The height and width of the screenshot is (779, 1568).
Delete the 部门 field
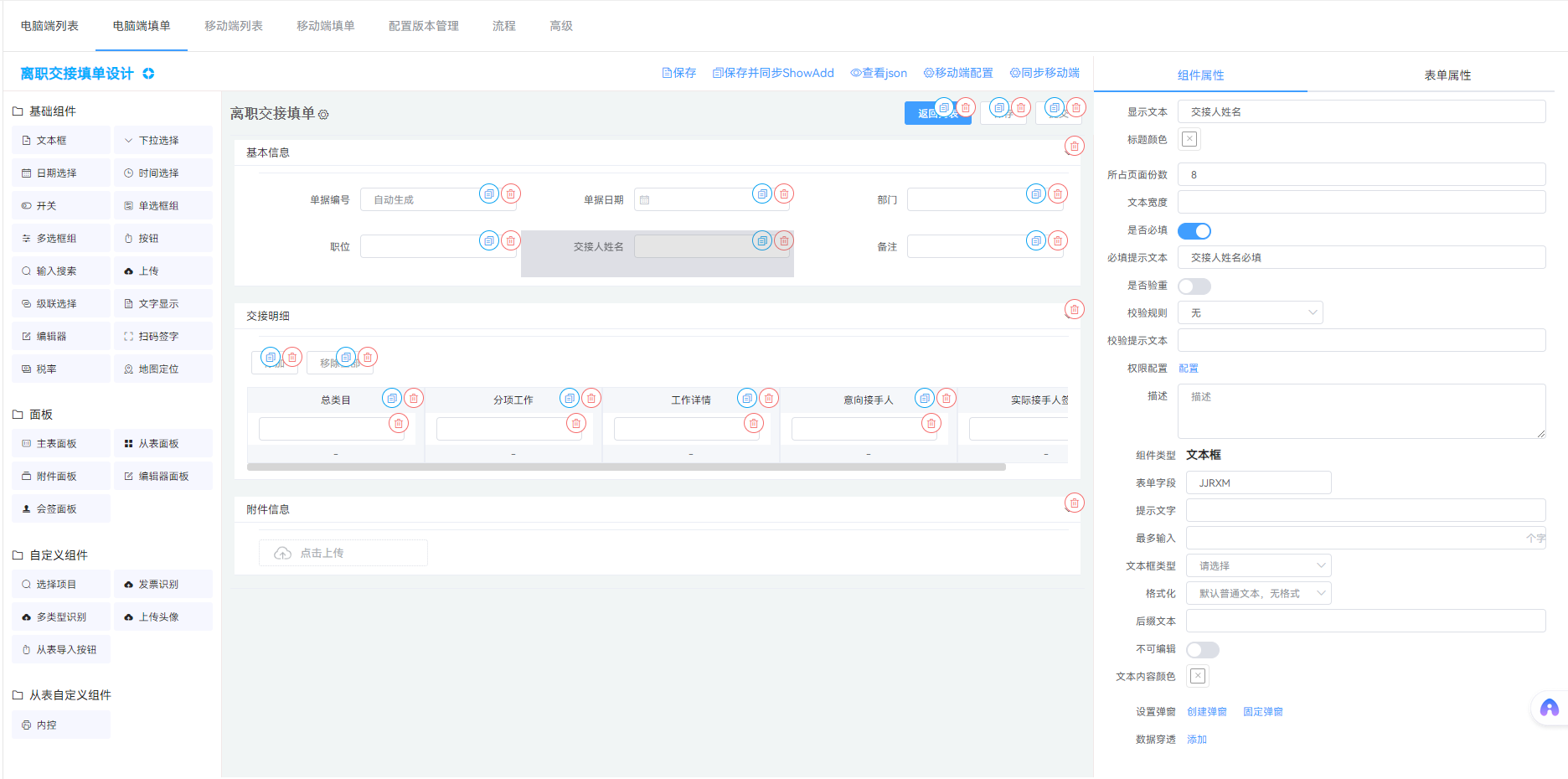click(x=1058, y=193)
